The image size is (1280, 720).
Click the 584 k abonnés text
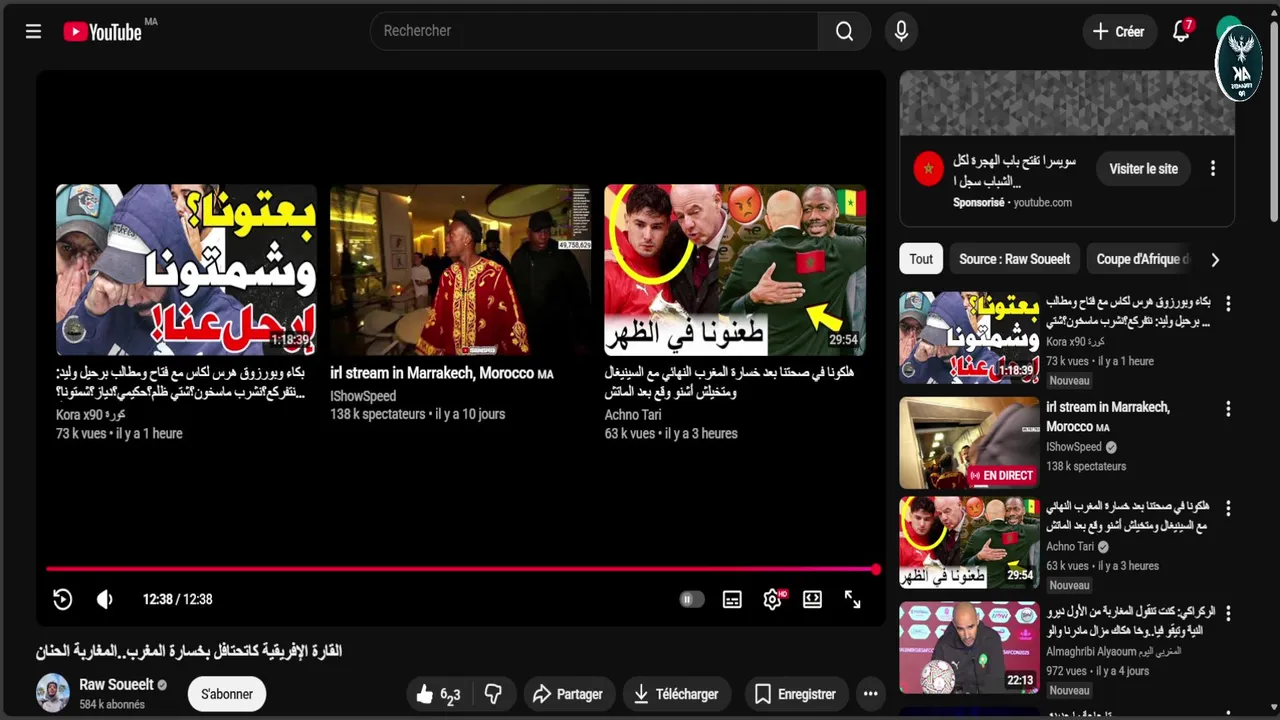(112, 704)
